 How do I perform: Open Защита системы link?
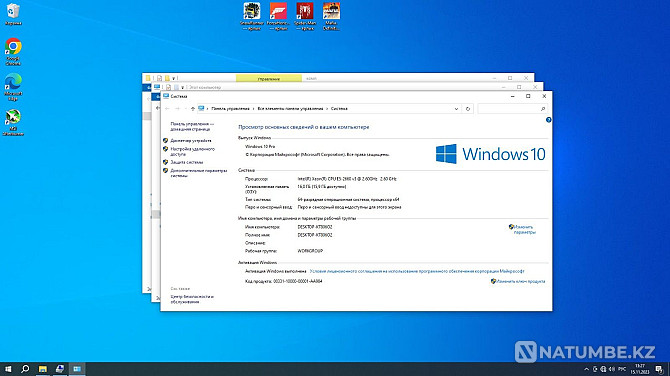click(x=187, y=162)
